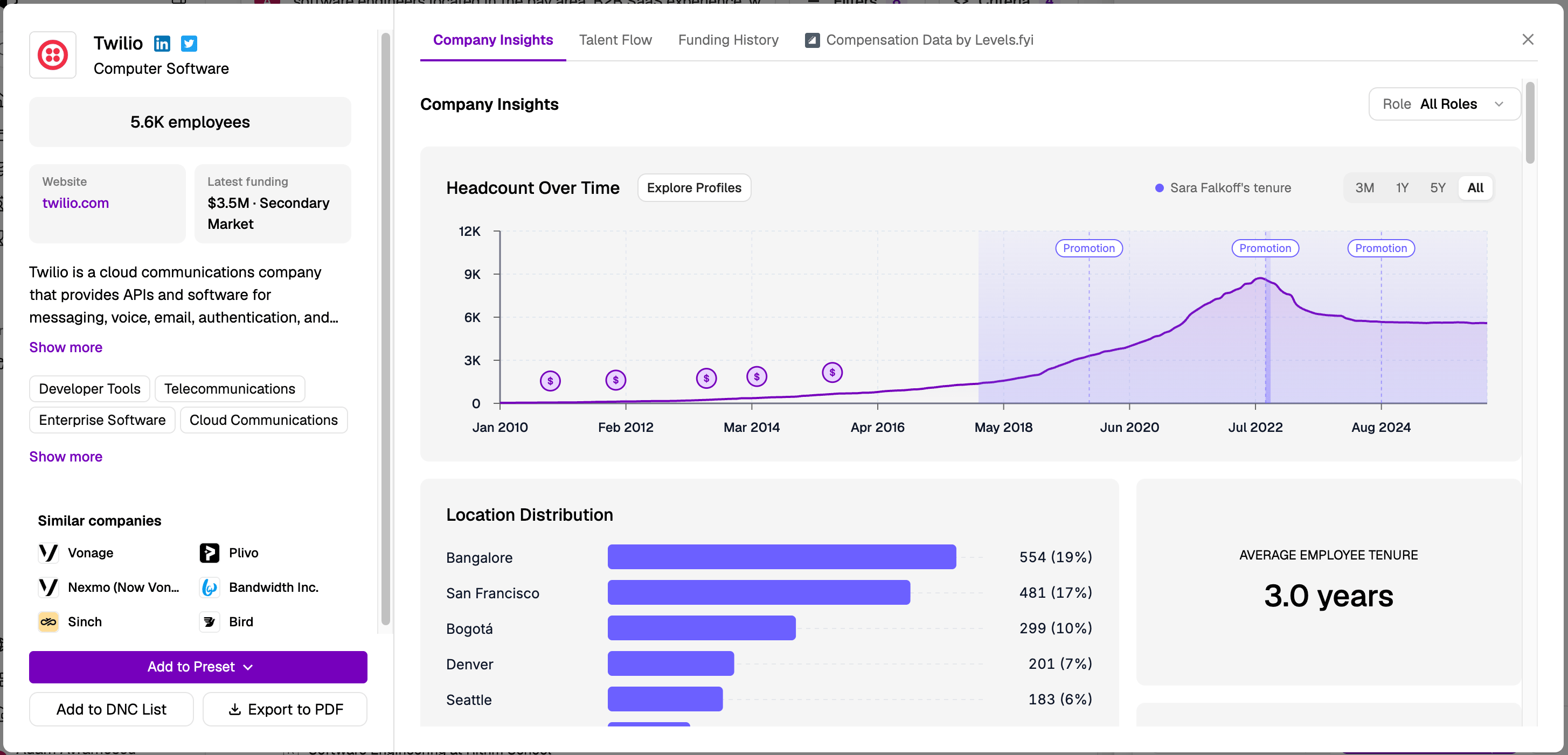
Task: Click the funding marker just before Feb 2012
Action: click(616, 380)
